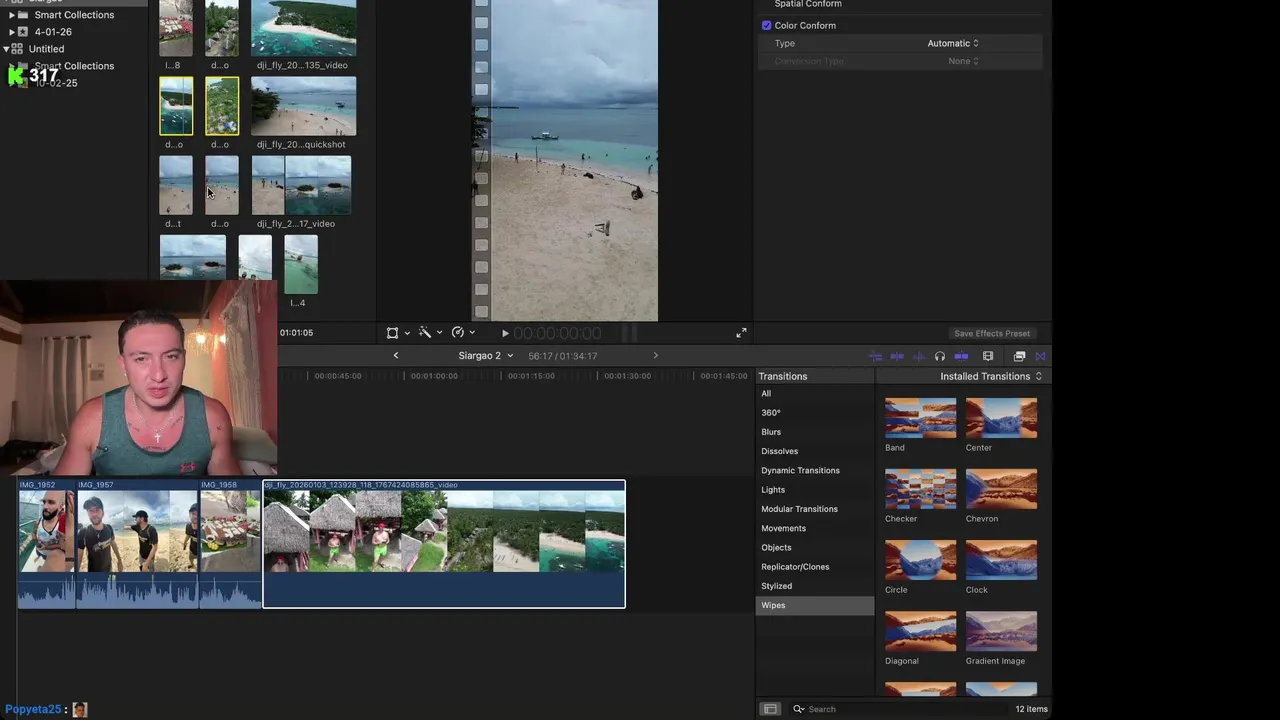Select the IMG_1957 timeline clip

137,544
